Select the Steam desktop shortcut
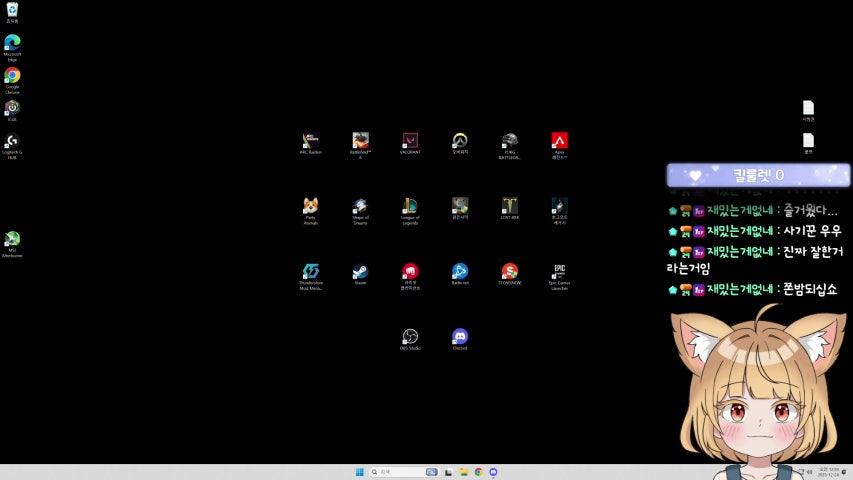 click(x=360, y=274)
